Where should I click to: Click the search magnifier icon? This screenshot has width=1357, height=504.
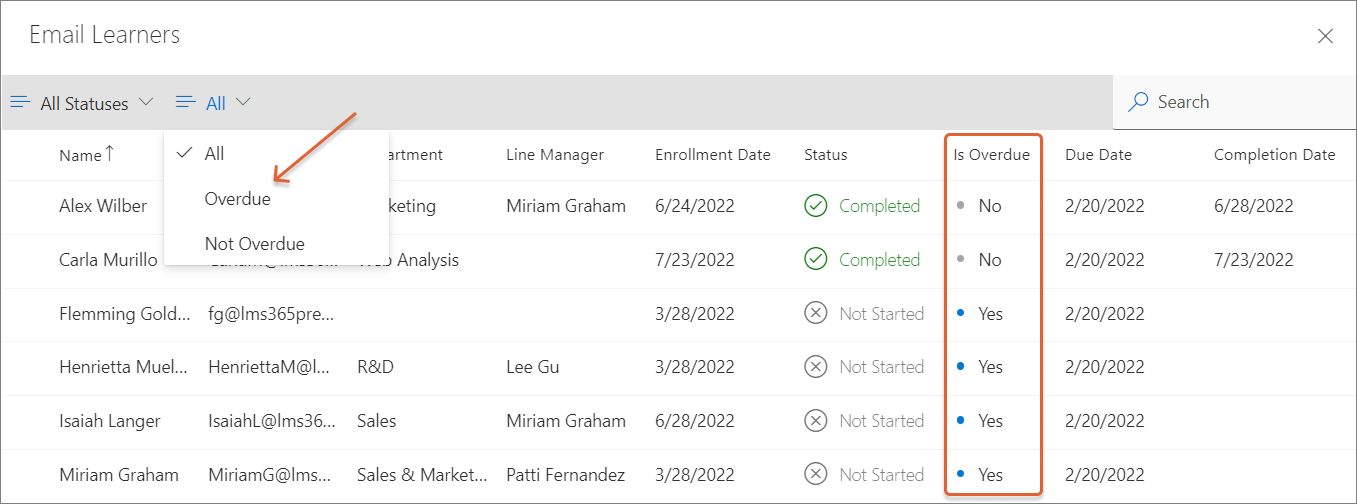(x=1138, y=102)
